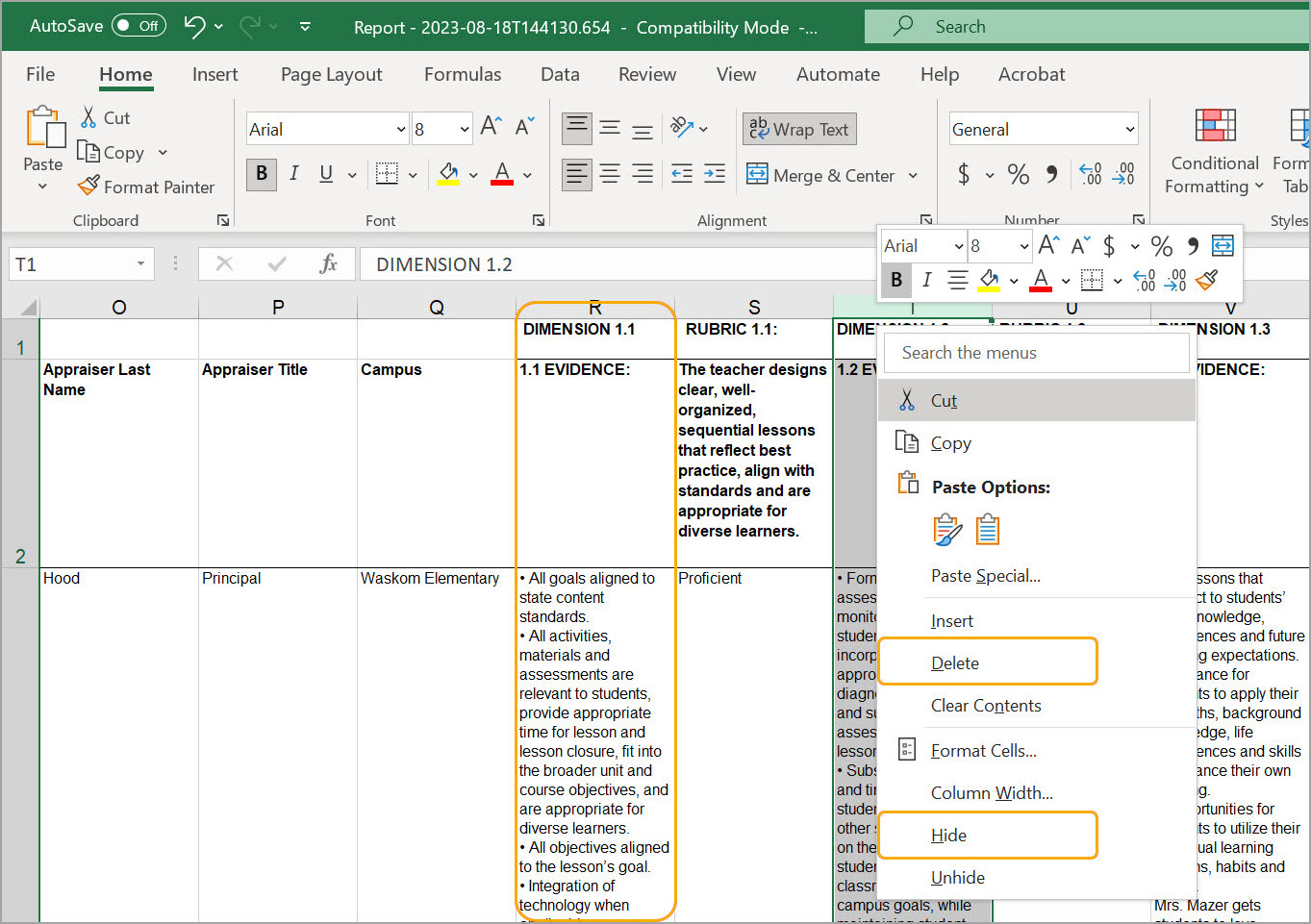
Task: Expand the Paste dropdown arrow
Action: [x=43, y=186]
